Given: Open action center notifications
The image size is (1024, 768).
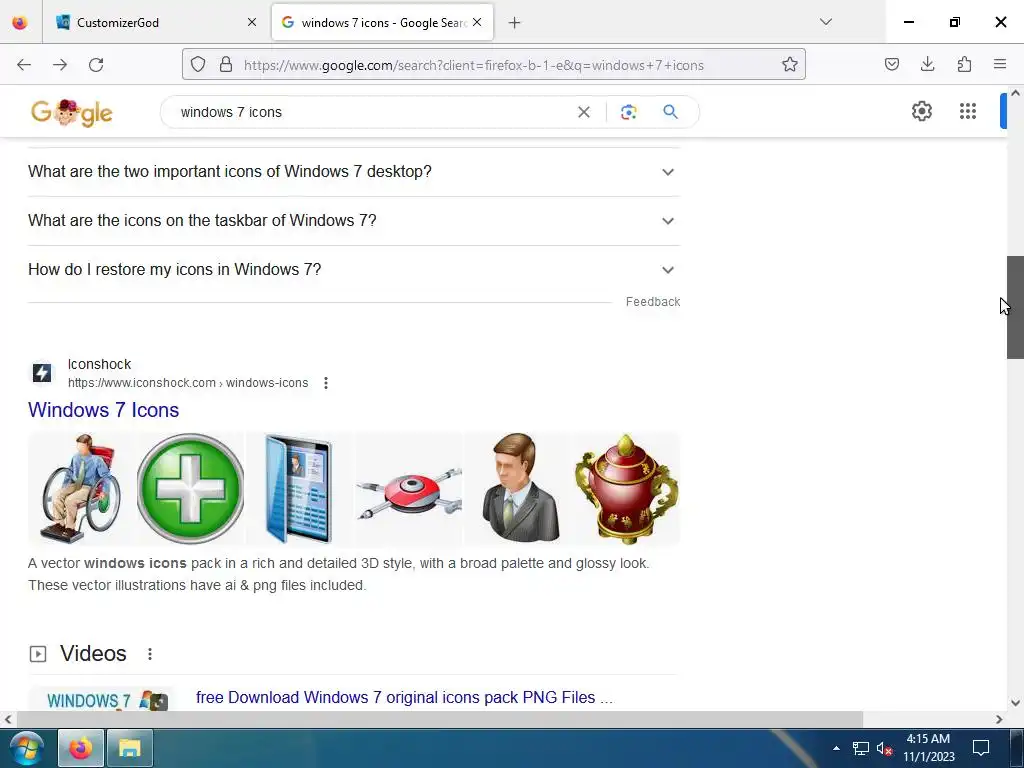Looking at the screenshot, I should [981, 748].
